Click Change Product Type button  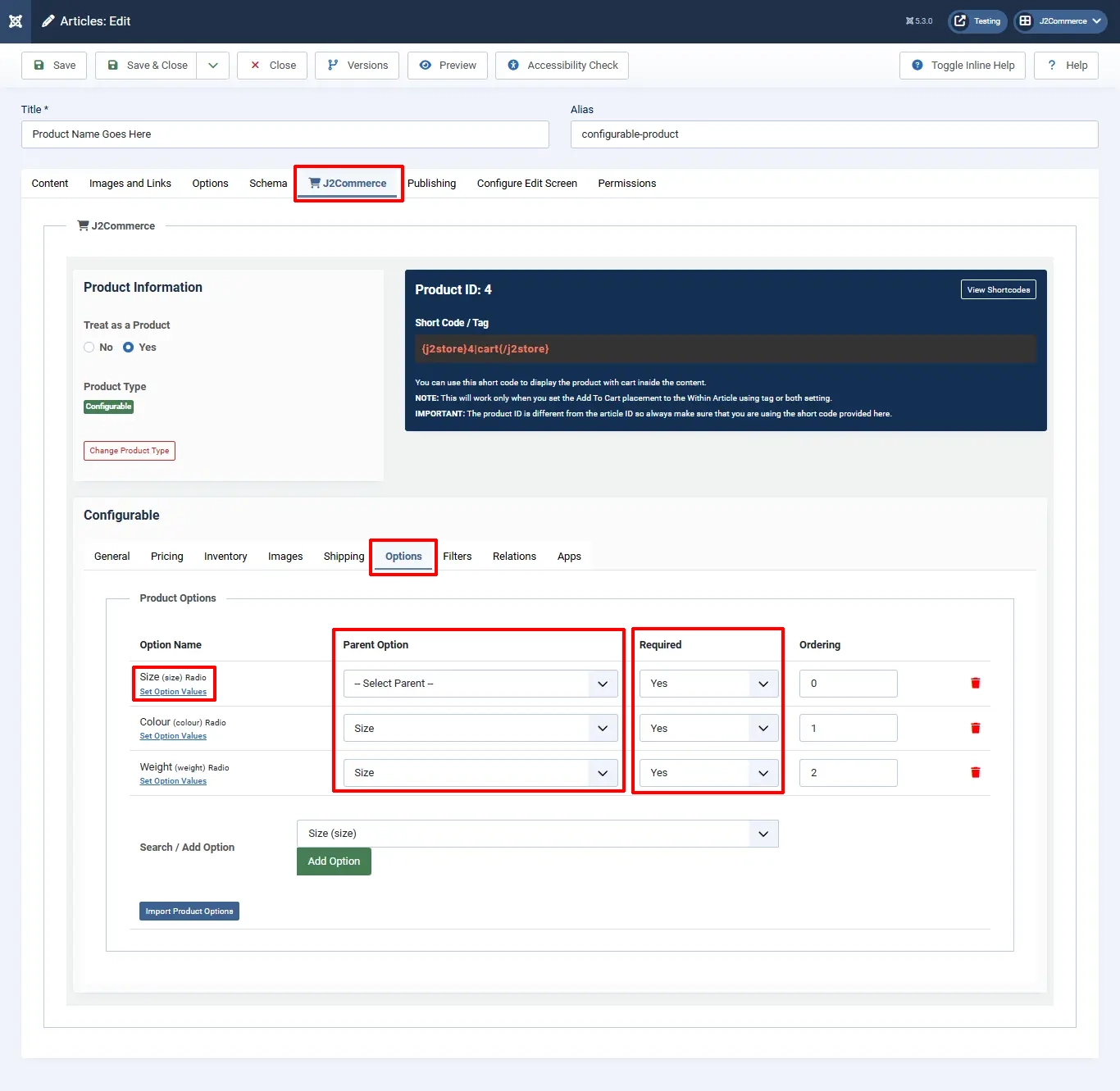130,451
